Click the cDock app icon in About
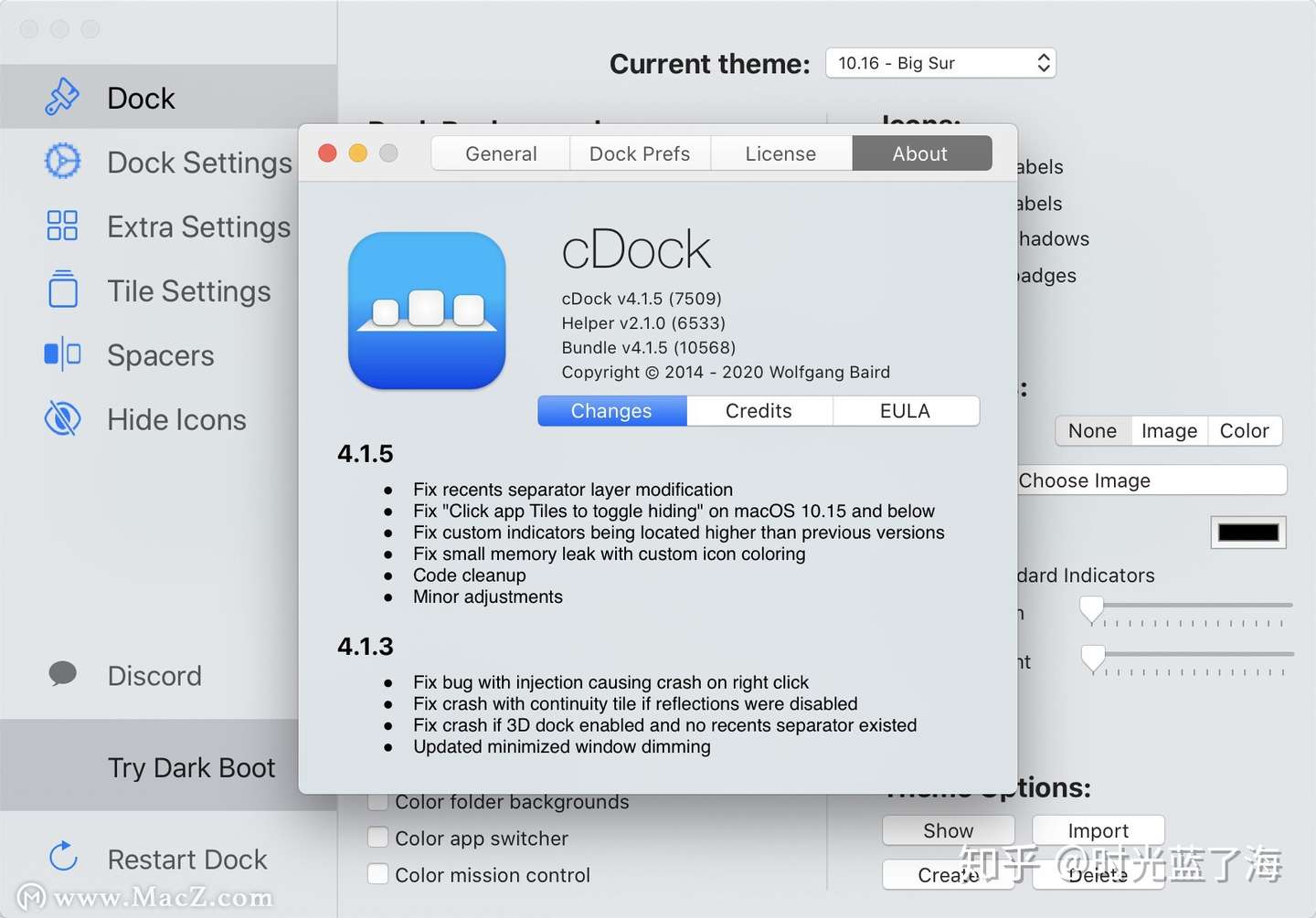This screenshot has height=918, width=1316. click(x=427, y=311)
